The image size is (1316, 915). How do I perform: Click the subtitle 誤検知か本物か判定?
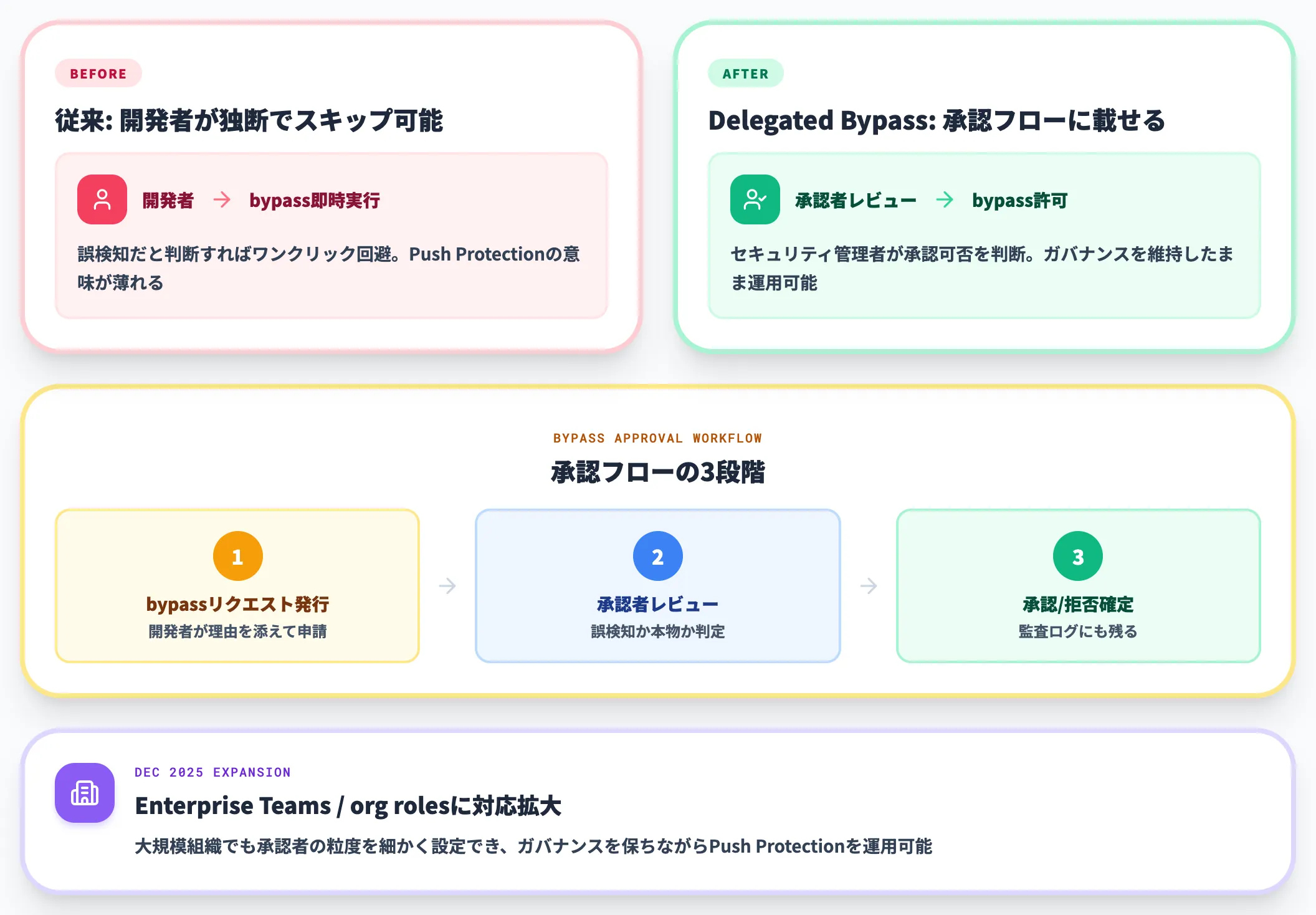(x=658, y=631)
